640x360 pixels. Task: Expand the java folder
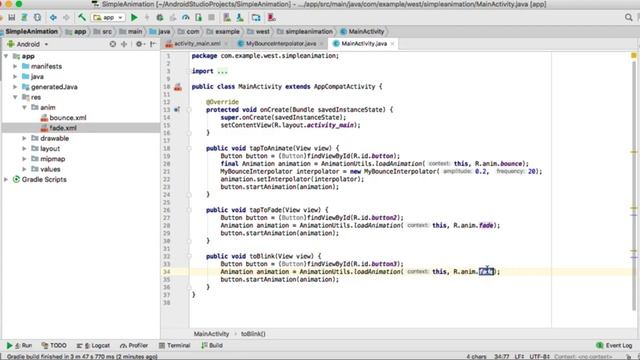tap(15, 76)
